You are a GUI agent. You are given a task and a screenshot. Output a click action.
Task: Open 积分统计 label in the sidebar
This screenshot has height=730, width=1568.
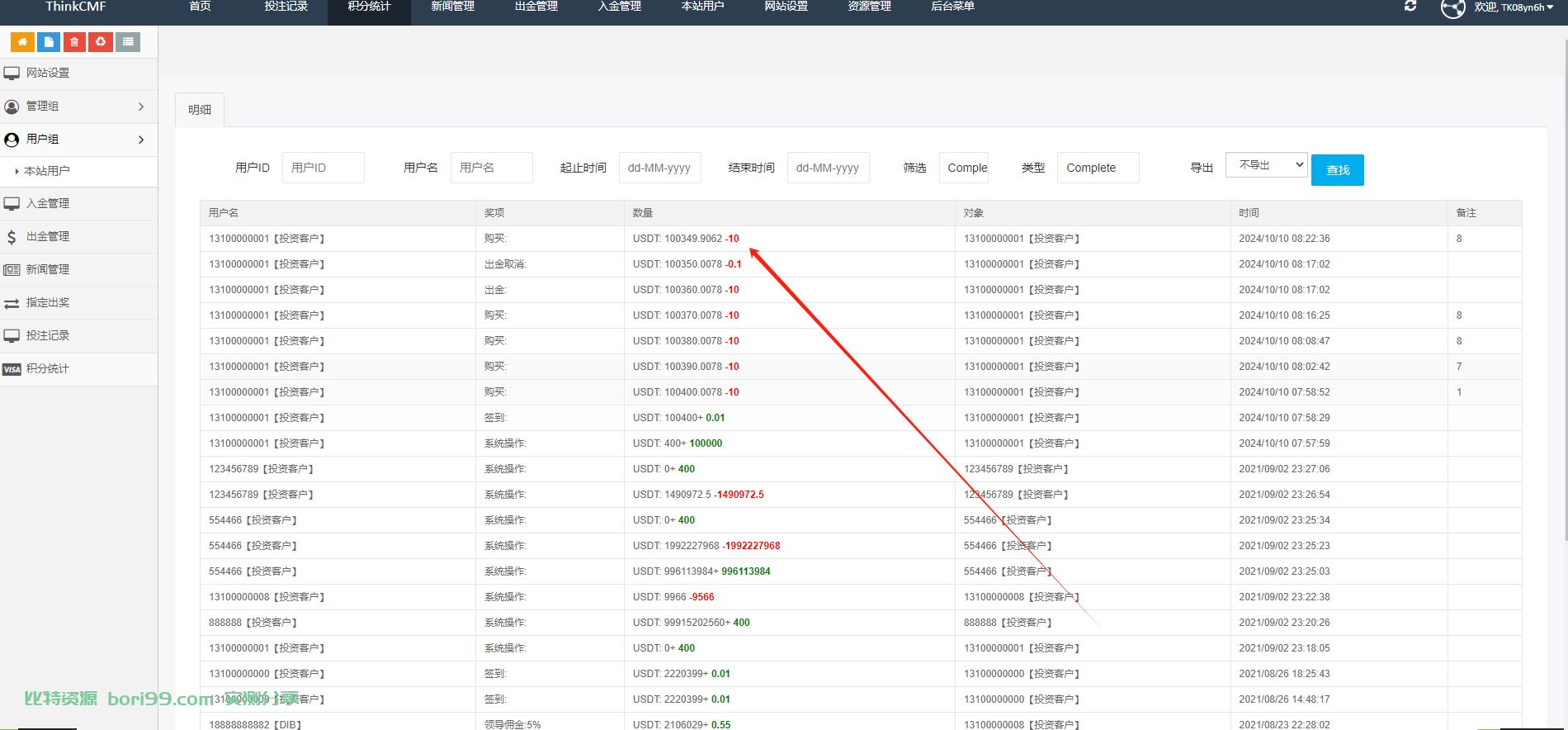point(48,369)
